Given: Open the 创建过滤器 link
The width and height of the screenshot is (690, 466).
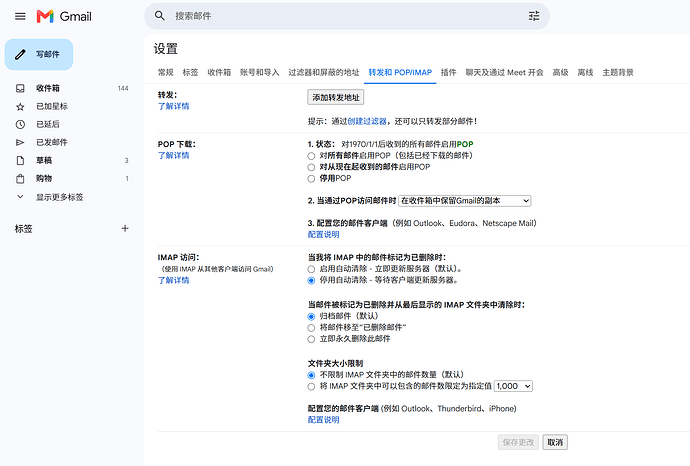Looking at the screenshot, I should [x=367, y=121].
